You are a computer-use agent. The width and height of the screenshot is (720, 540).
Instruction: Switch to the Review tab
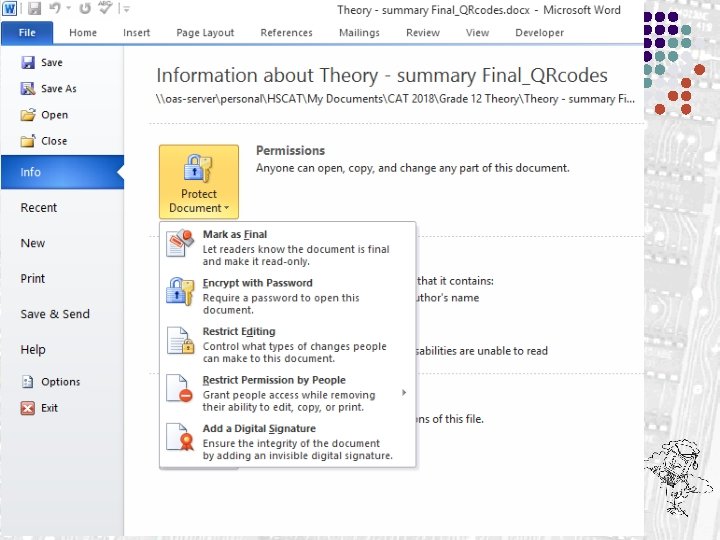(423, 33)
